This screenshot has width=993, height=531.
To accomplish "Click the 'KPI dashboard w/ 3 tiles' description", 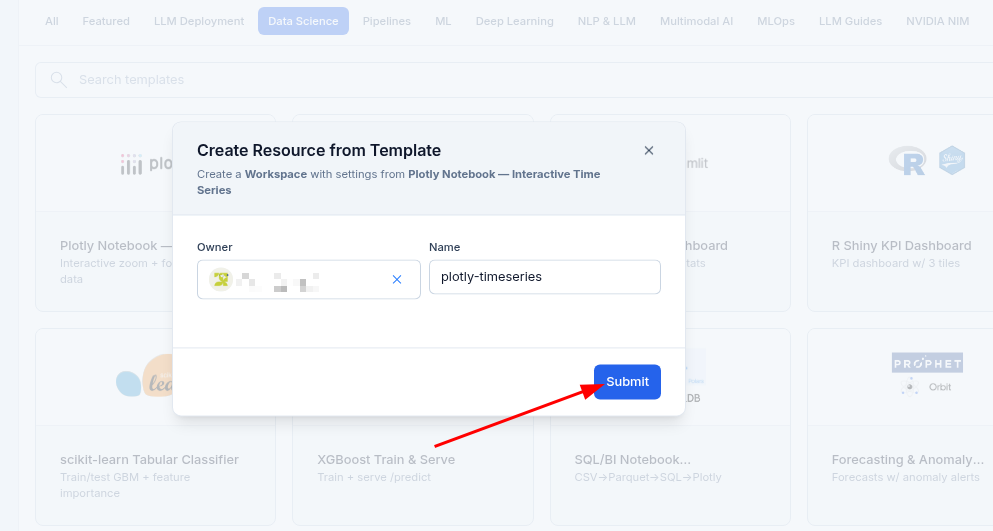I will coord(895,263).
